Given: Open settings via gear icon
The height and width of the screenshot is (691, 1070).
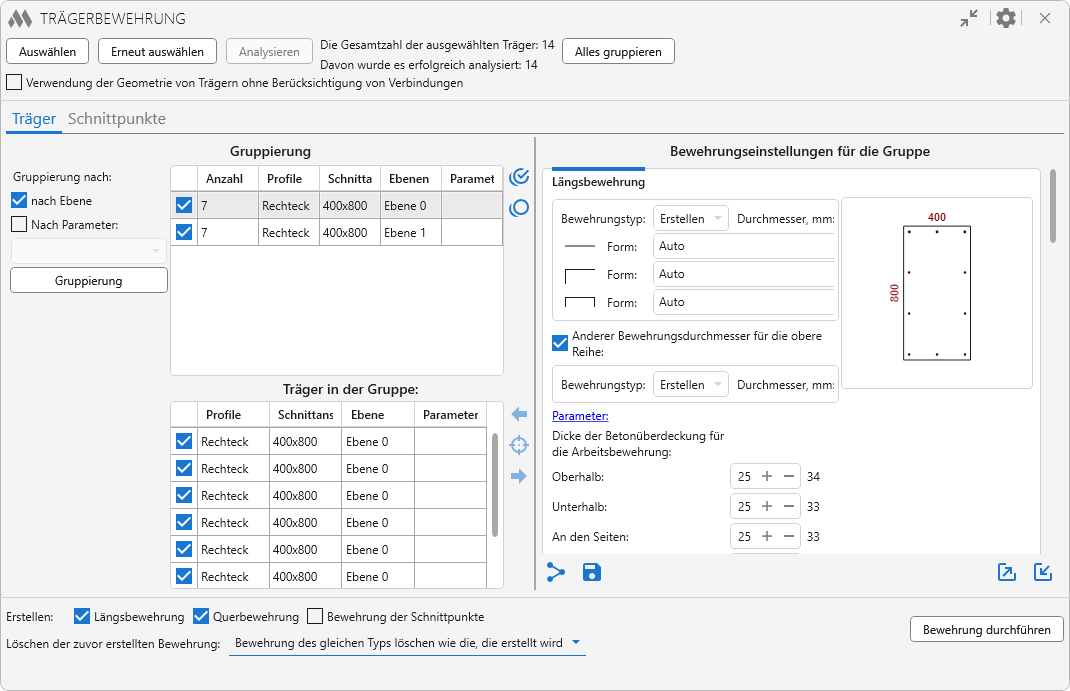Looking at the screenshot, I should 1006,18.
